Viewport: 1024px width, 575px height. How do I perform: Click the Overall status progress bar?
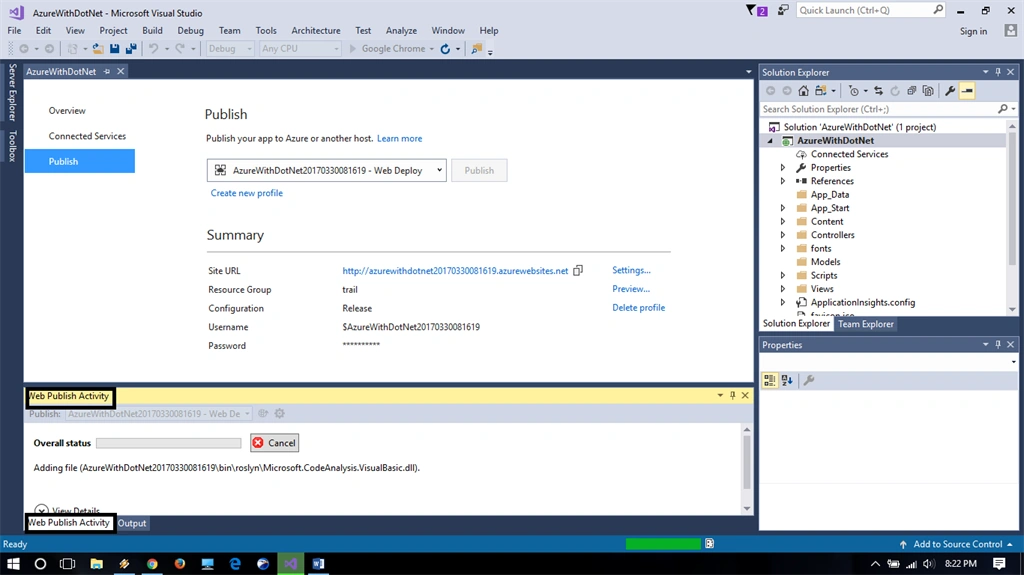click(x=168, y=443)
